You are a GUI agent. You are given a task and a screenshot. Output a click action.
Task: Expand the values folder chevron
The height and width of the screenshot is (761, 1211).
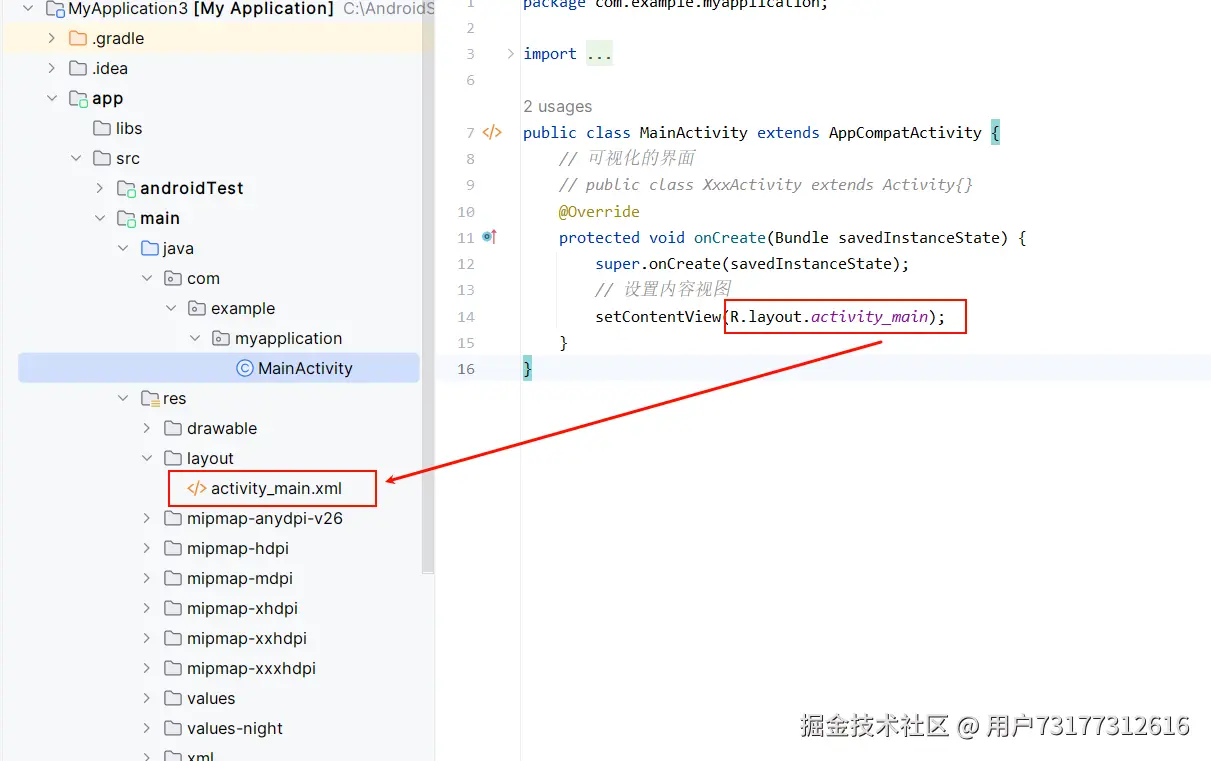(148, 698)
